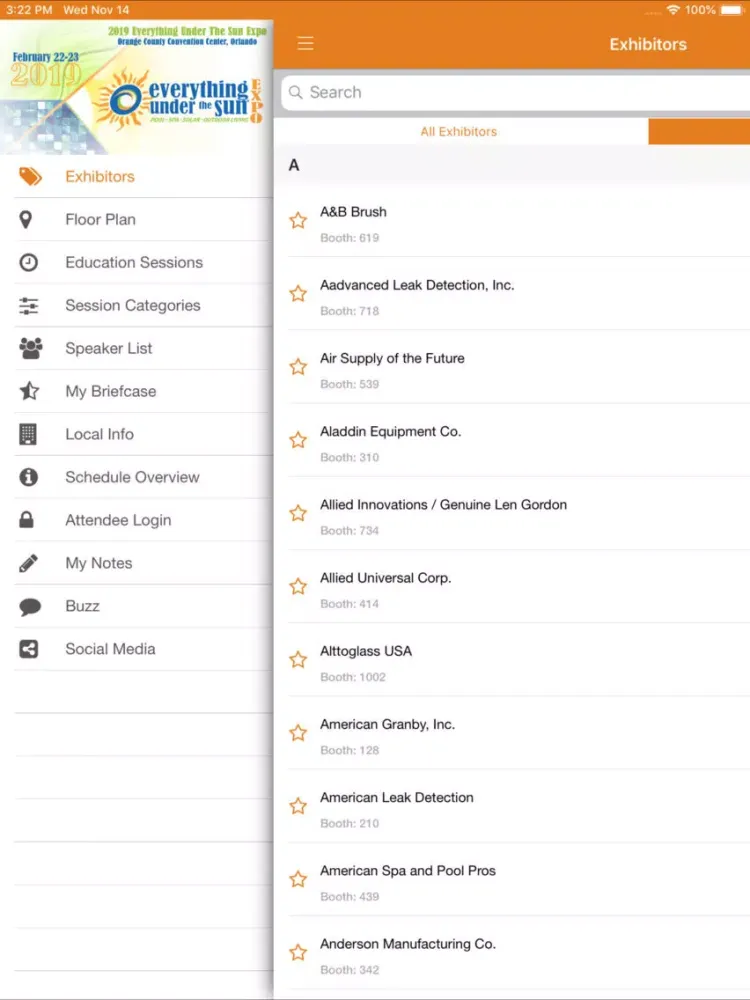Screen dimensions: 750x1000
Task: Click the Everything Under the Sun Expo banner
Action: click(x=136, y=87)
